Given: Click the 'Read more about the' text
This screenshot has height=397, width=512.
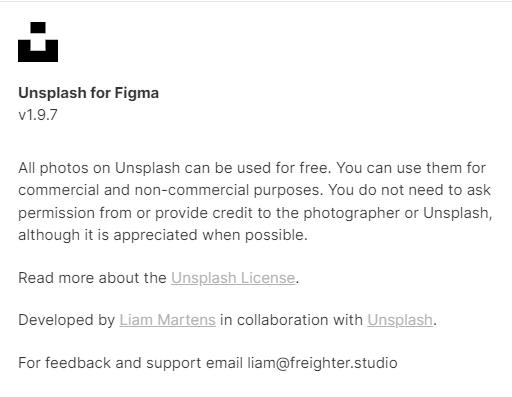Looking at the screenshot, I should pos(92,278).
